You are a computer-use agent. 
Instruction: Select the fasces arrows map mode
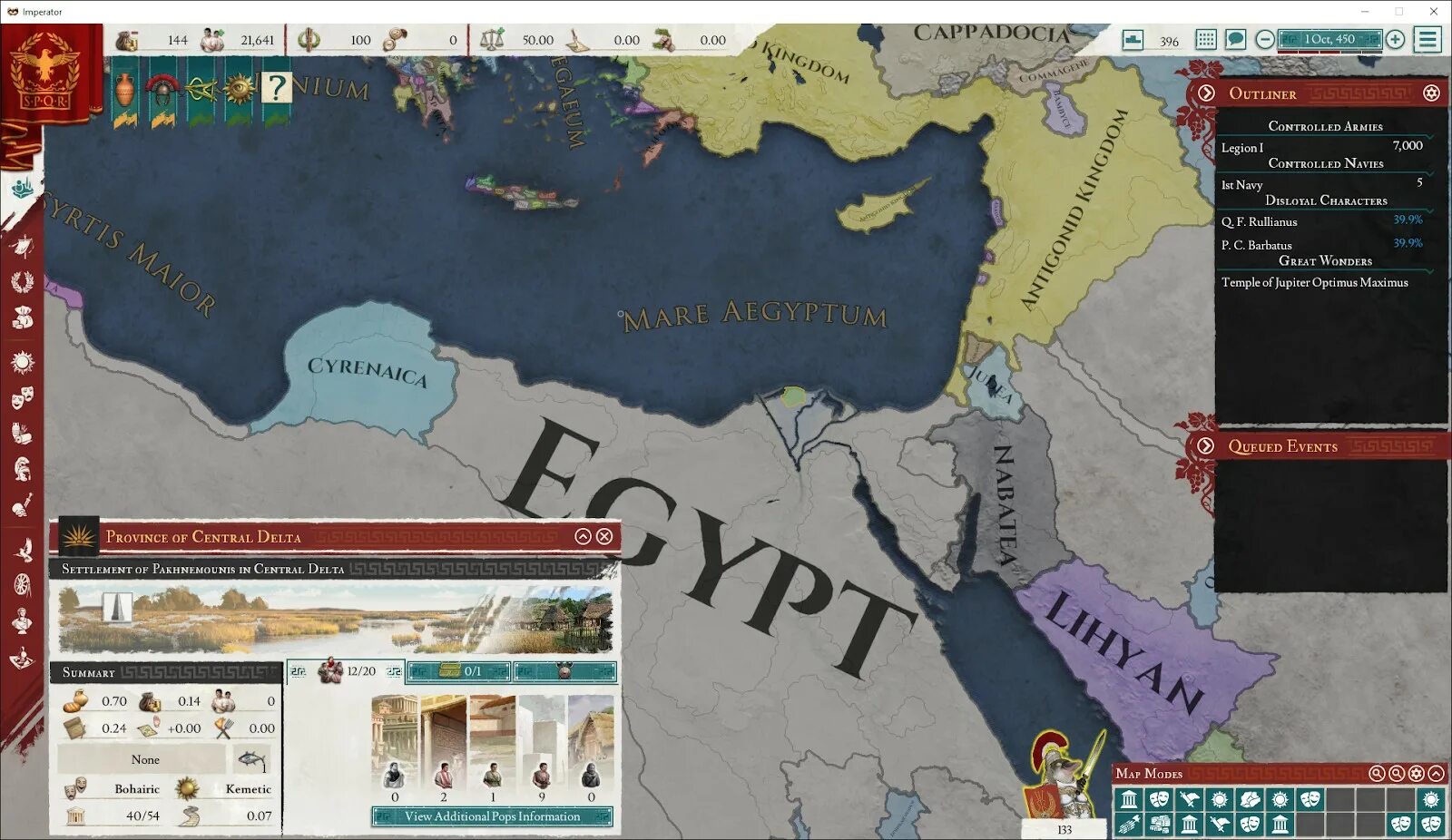coord(1130,824)
